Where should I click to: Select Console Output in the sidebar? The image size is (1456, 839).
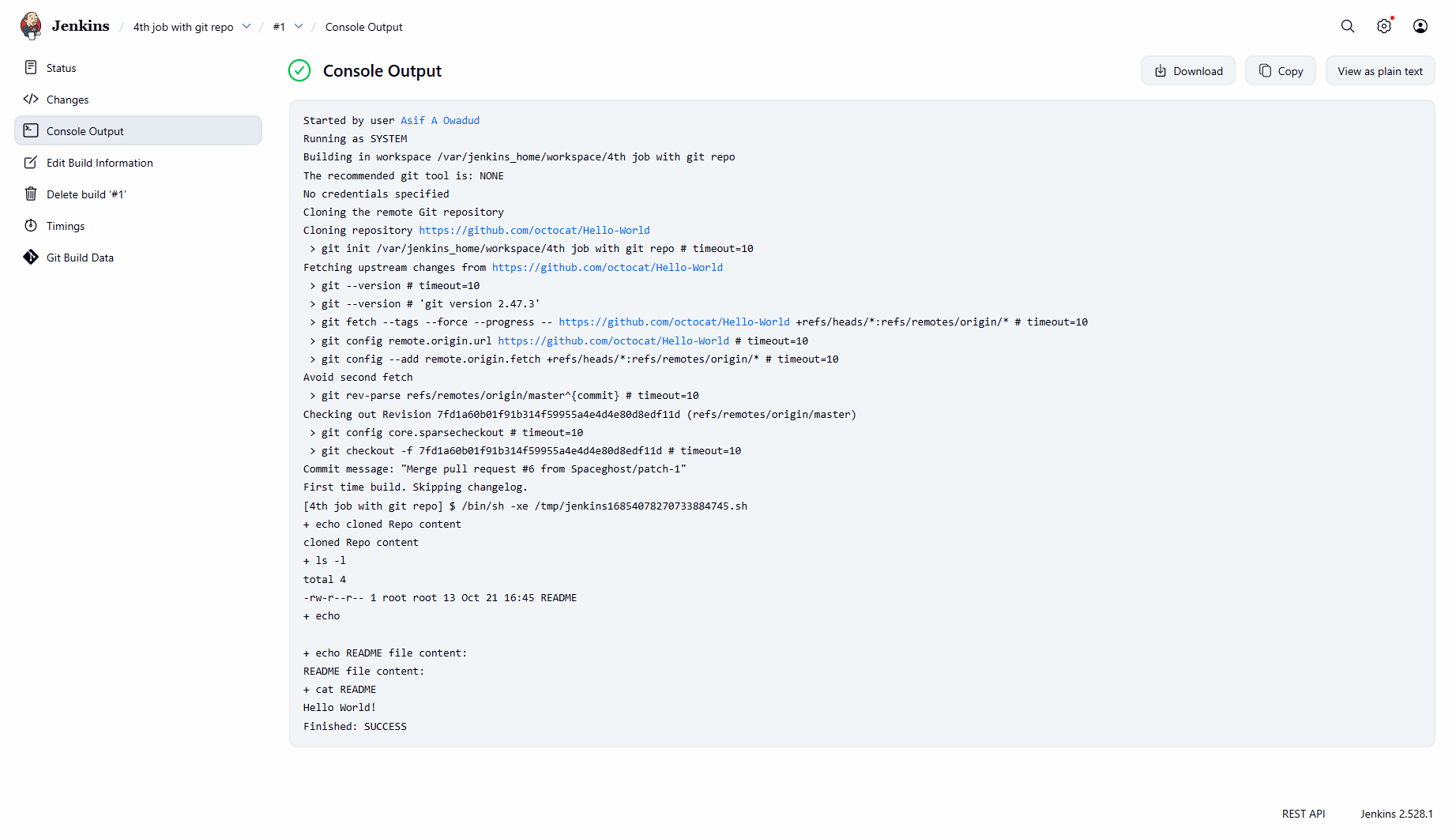pos(138,130)
